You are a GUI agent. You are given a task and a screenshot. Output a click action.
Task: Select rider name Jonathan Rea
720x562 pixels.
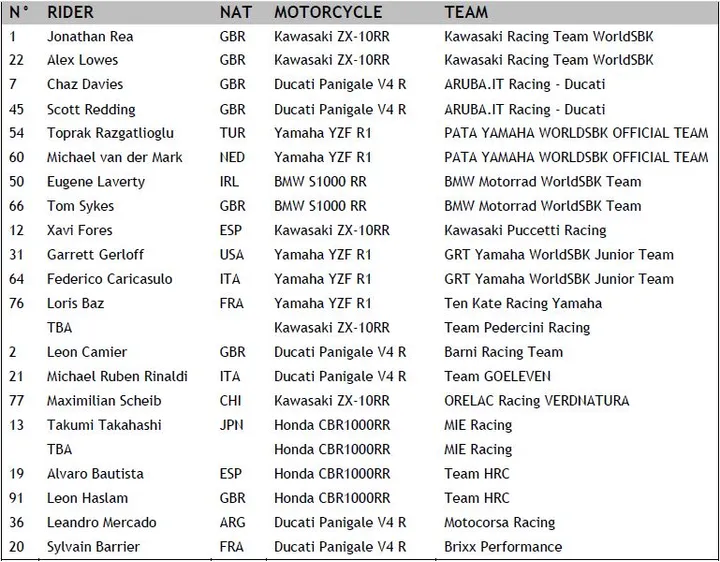tap(90, 37)
